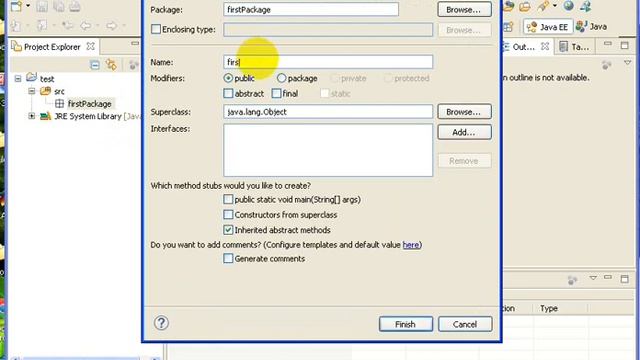
Task: Open the 'here' templates configuration link
Action: pyautogui.click(x=411, y=244)
